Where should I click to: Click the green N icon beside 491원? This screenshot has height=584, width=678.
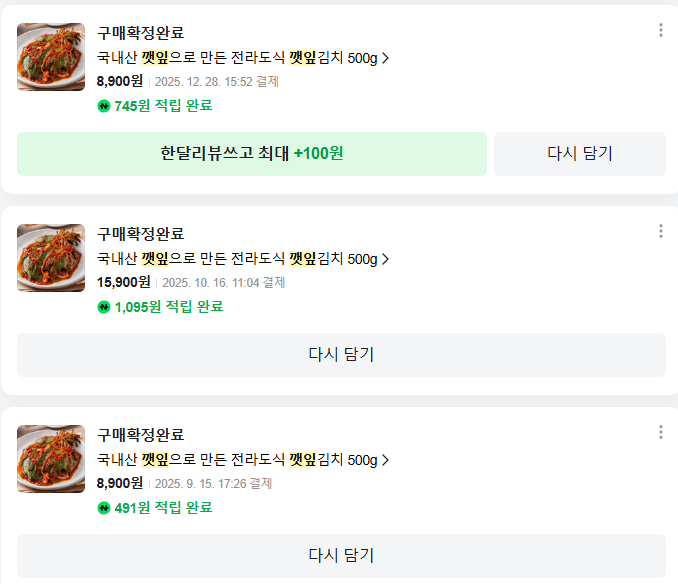pyautogui.click(x=103, y=508)
